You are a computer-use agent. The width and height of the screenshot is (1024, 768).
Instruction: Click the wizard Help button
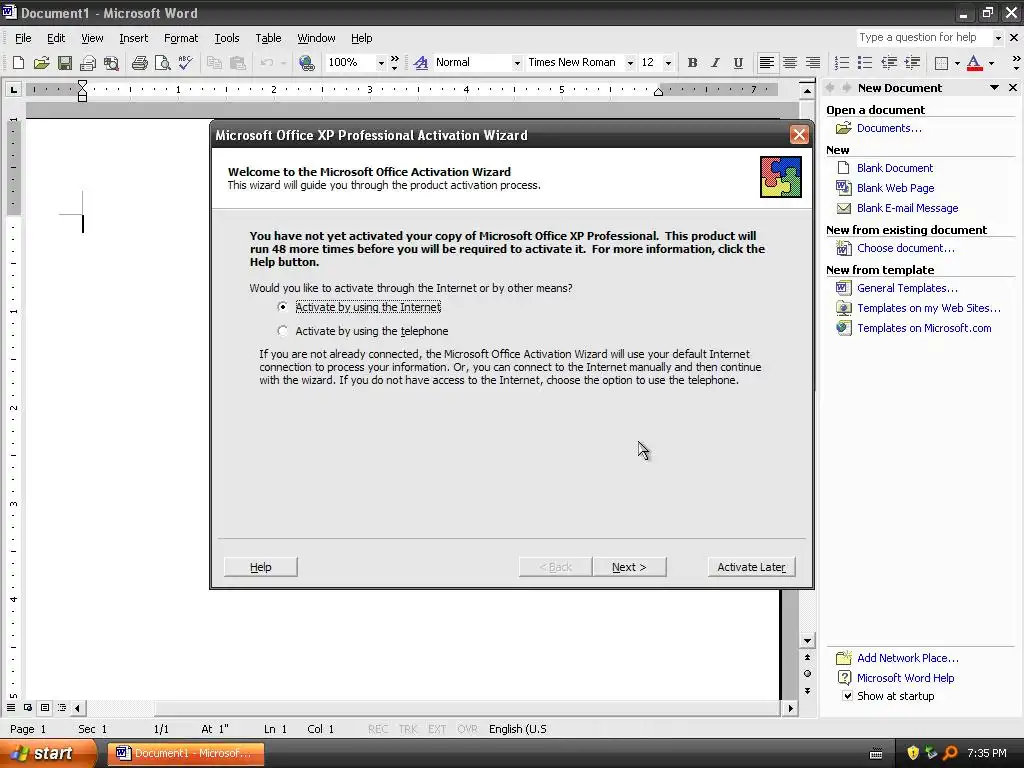pyautogui.click(x=261, y=567)
